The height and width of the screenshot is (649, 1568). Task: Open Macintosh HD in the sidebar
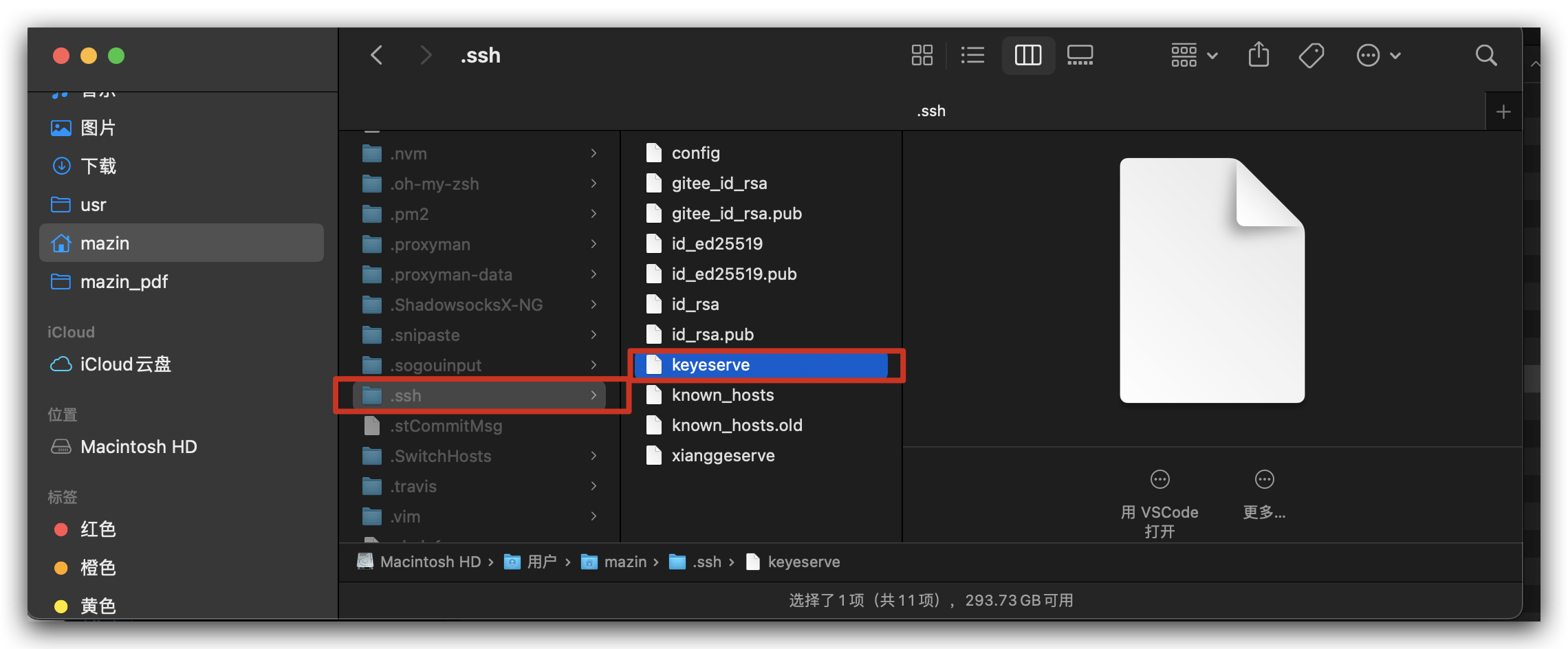coord(182,447)
